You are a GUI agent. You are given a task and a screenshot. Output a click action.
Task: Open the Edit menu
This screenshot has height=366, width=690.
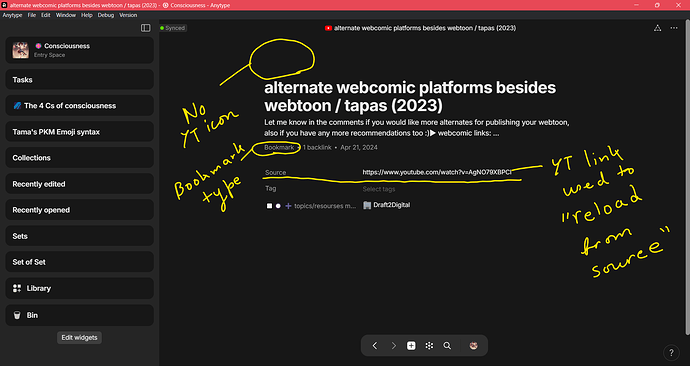[46, 15]
